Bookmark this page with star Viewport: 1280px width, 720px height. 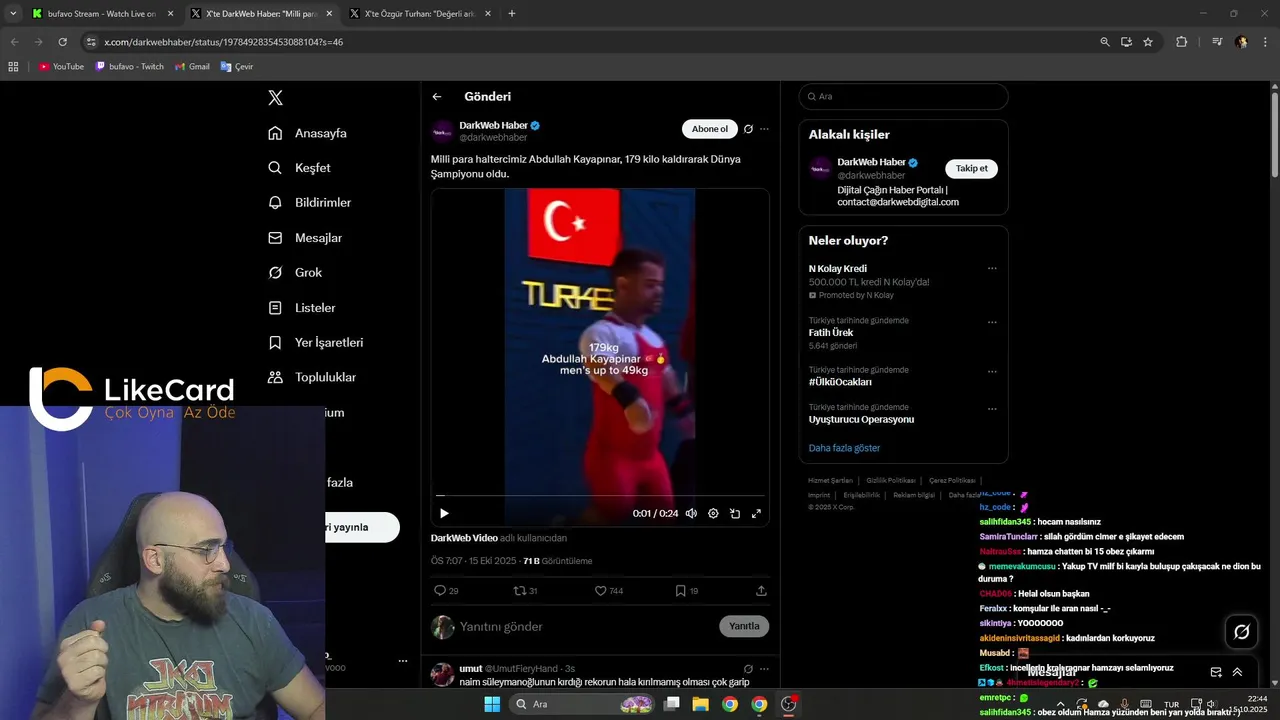tap(1148, 42)
